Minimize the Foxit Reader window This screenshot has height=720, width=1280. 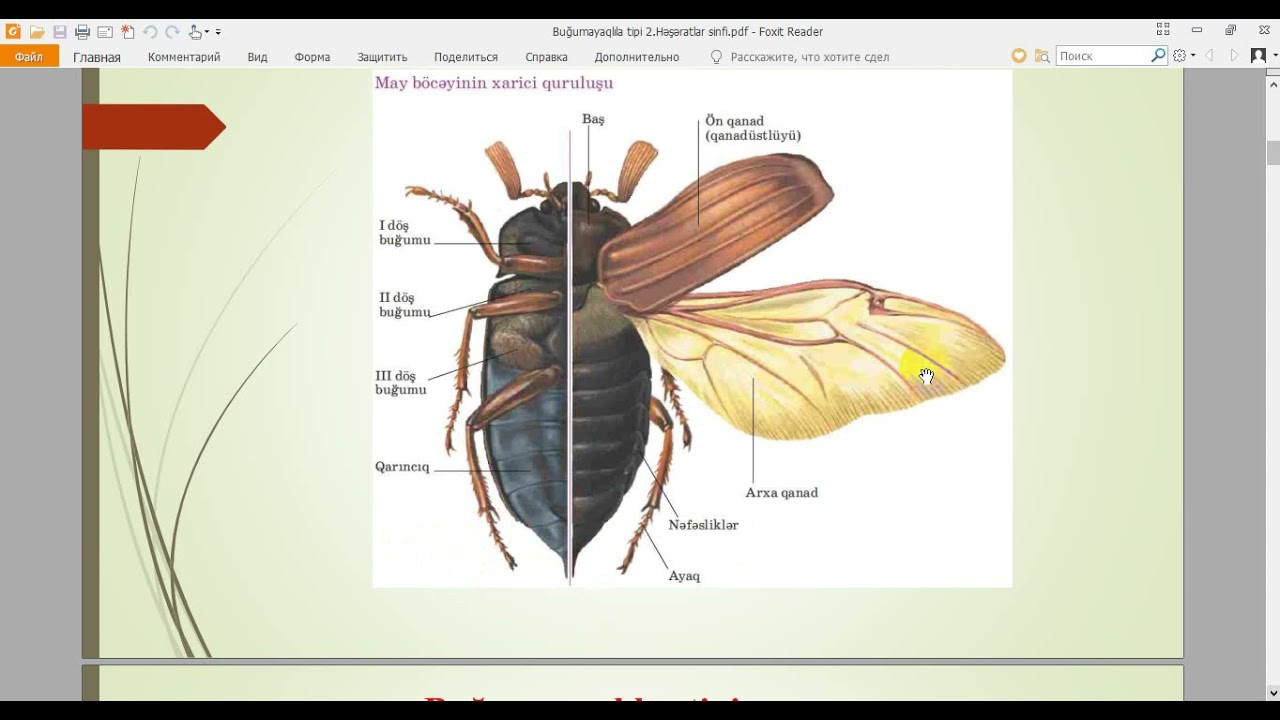tap(1197, 31)
